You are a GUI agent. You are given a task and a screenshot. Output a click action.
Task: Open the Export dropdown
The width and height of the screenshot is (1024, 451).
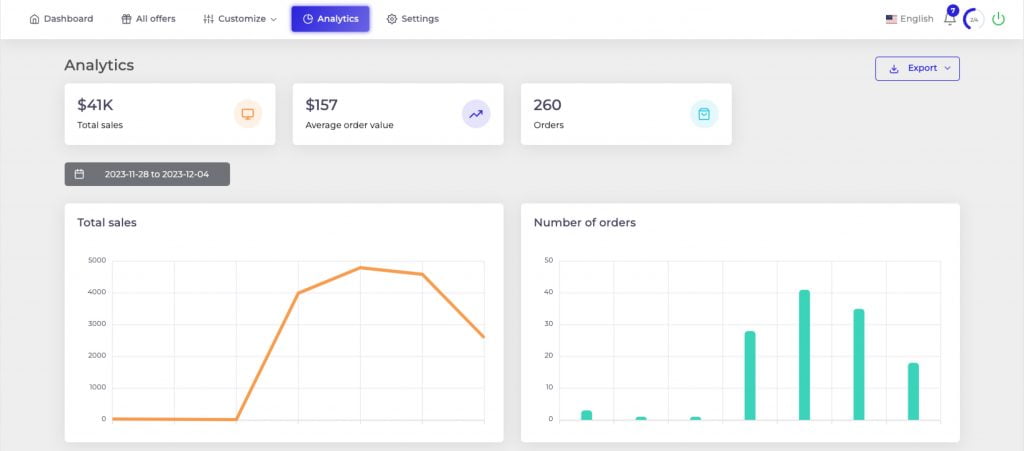917,68
